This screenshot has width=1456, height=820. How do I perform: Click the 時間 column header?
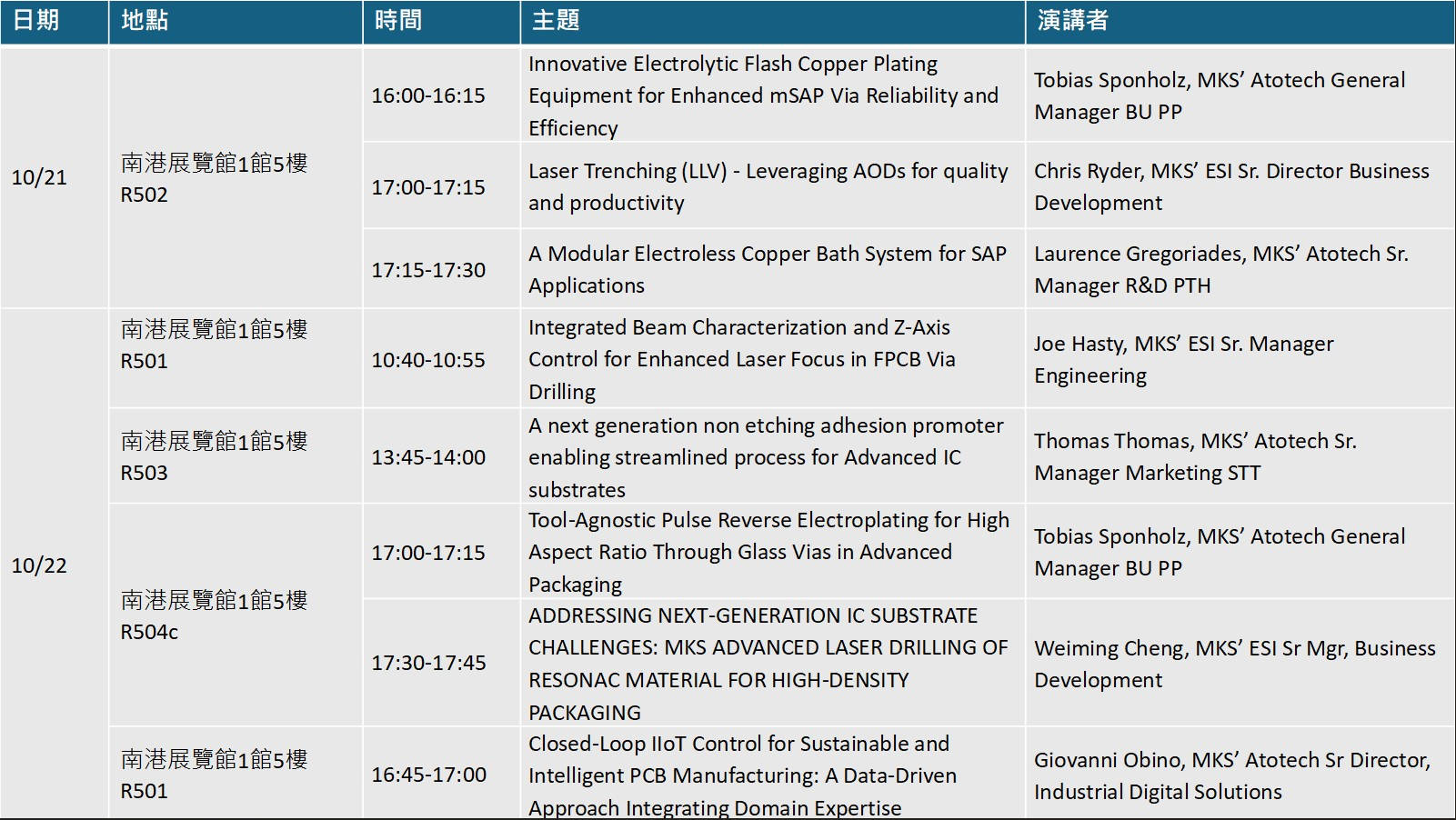(x=398, y=21)
